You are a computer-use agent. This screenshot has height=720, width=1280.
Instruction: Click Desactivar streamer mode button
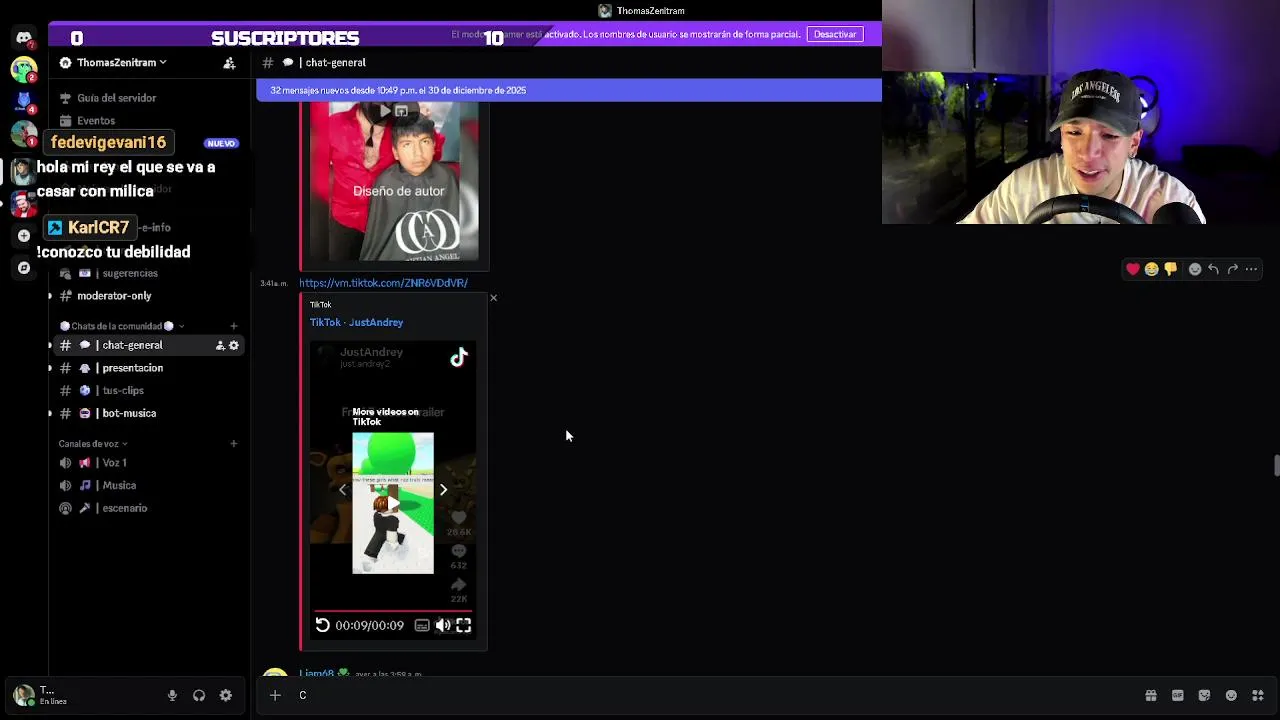coord(834,34)
